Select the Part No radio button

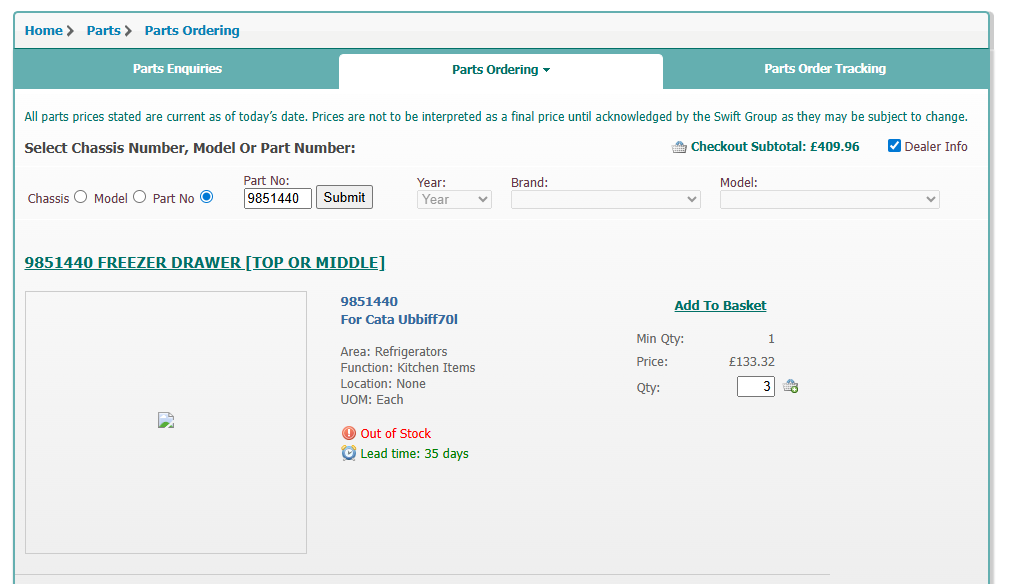pyautogui.click(x=206, y=197)
